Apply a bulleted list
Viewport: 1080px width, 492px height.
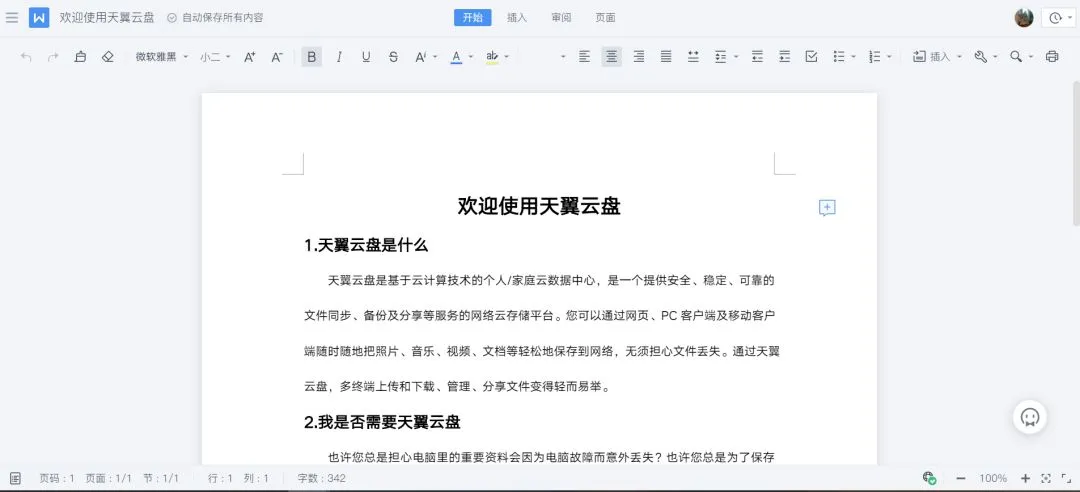click(x=839, y=57)
